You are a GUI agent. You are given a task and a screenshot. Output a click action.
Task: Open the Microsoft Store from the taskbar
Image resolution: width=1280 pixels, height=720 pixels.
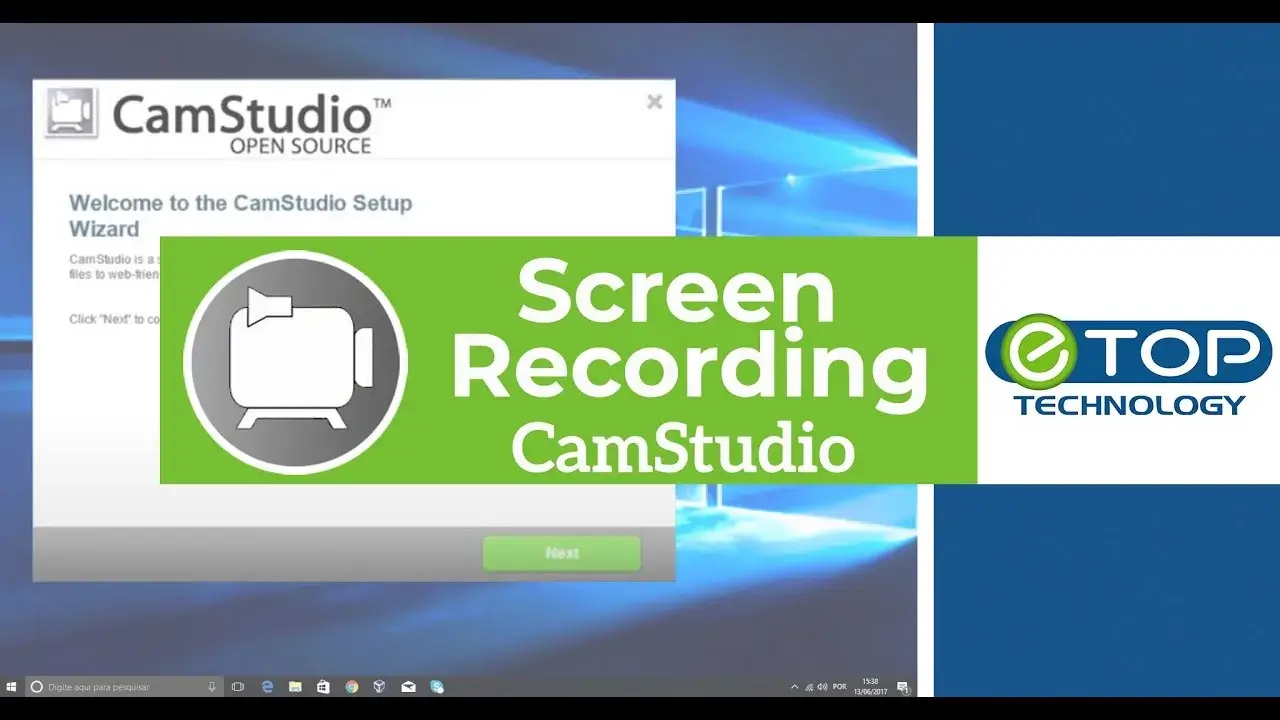coord(322,687)
